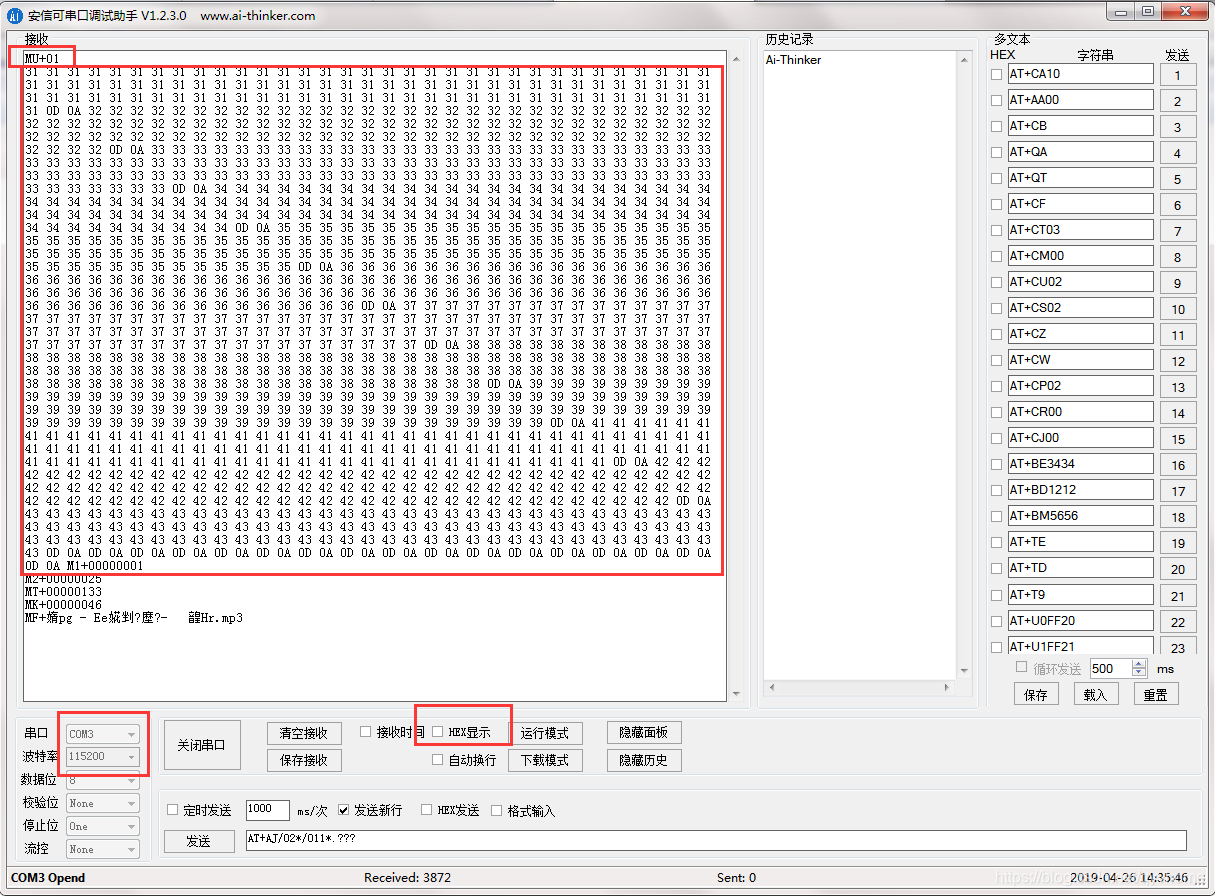Click the 载入 button
This screenshot has width=1215, height=896.
pyautogui.click(x=1095, y=694)
